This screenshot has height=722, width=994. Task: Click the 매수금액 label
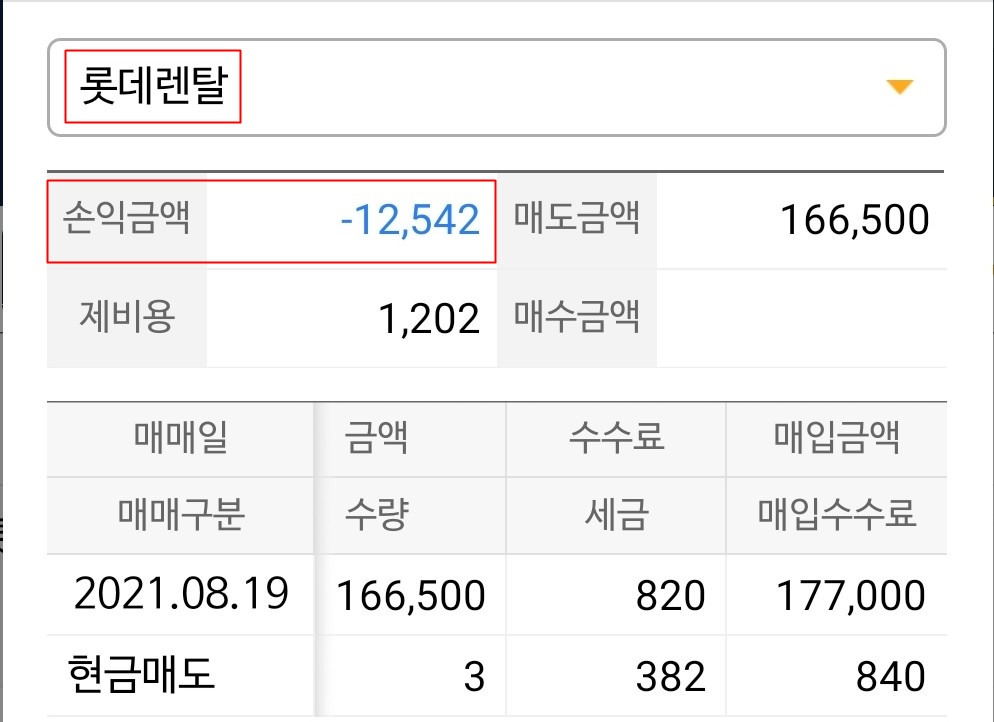coord(576,316)
